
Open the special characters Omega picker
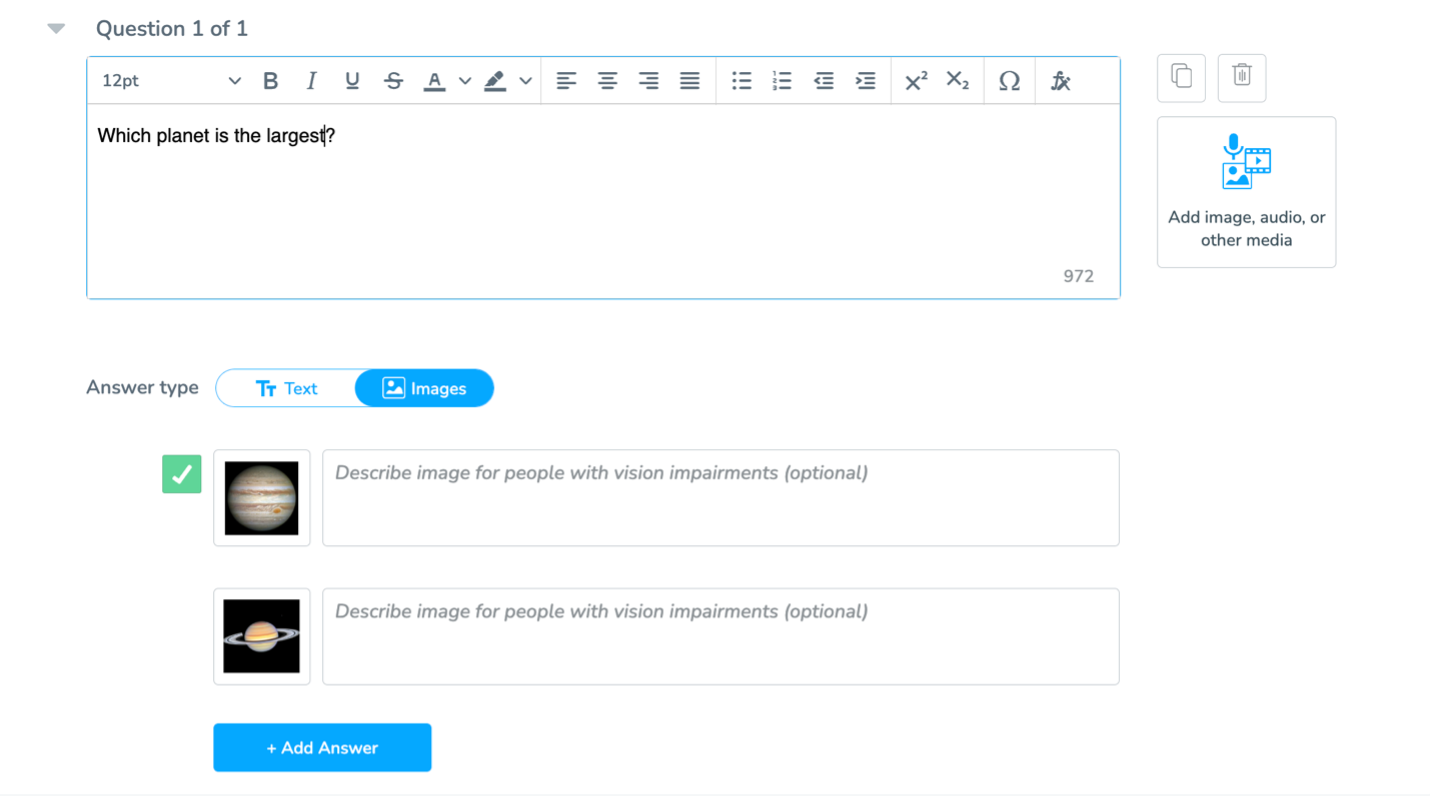(x=1010, y=81)
